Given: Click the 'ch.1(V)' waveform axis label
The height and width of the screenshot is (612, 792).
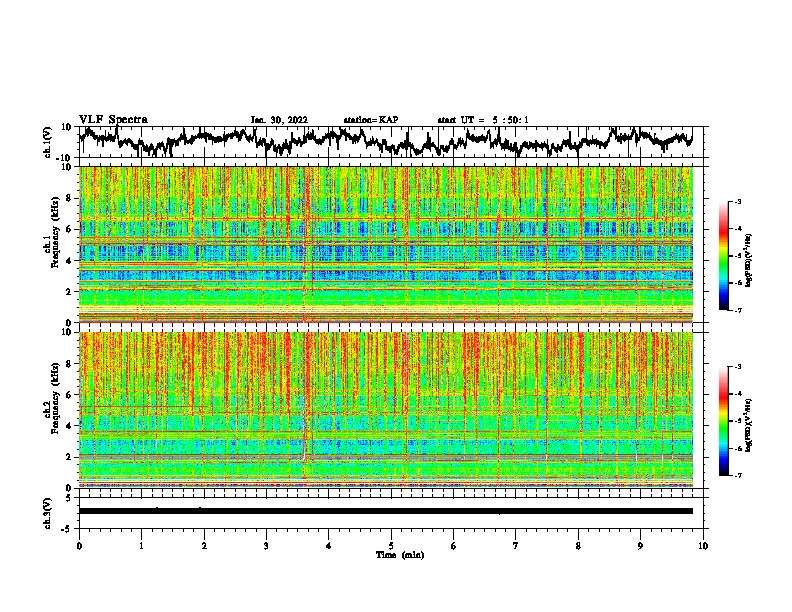Looking at the screenshot, I should point(48,142).
